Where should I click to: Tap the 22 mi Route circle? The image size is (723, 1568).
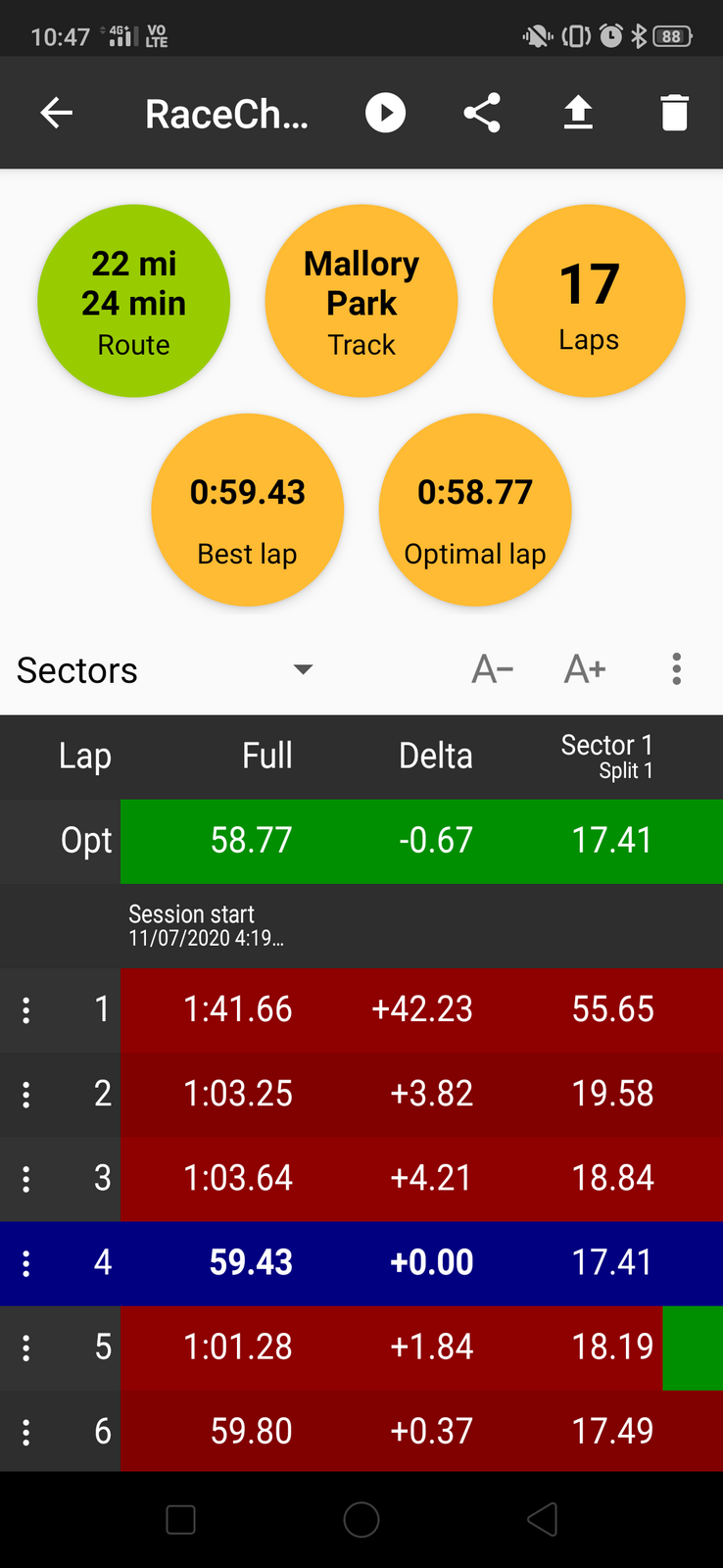[134, 301]
